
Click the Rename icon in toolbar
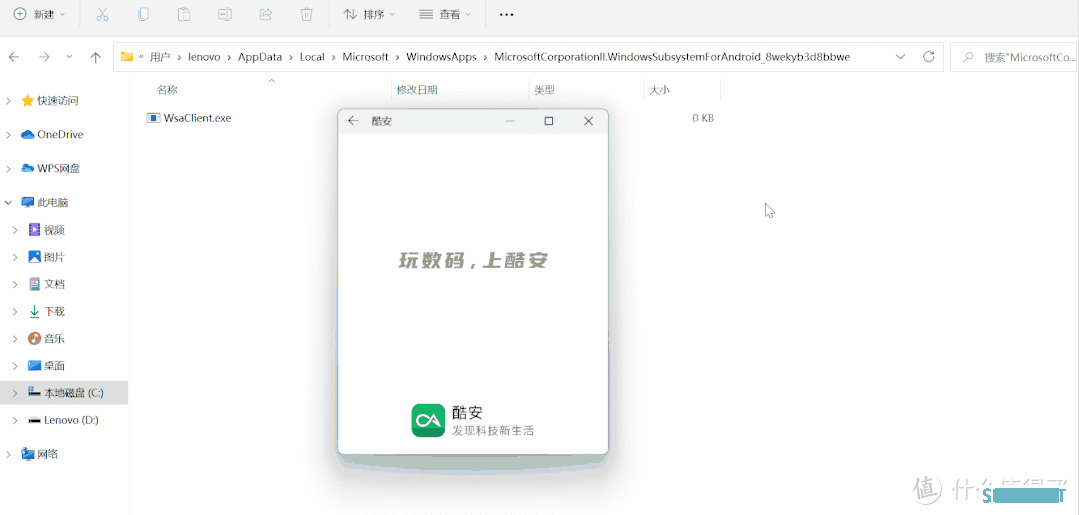(x=225, y=14)
